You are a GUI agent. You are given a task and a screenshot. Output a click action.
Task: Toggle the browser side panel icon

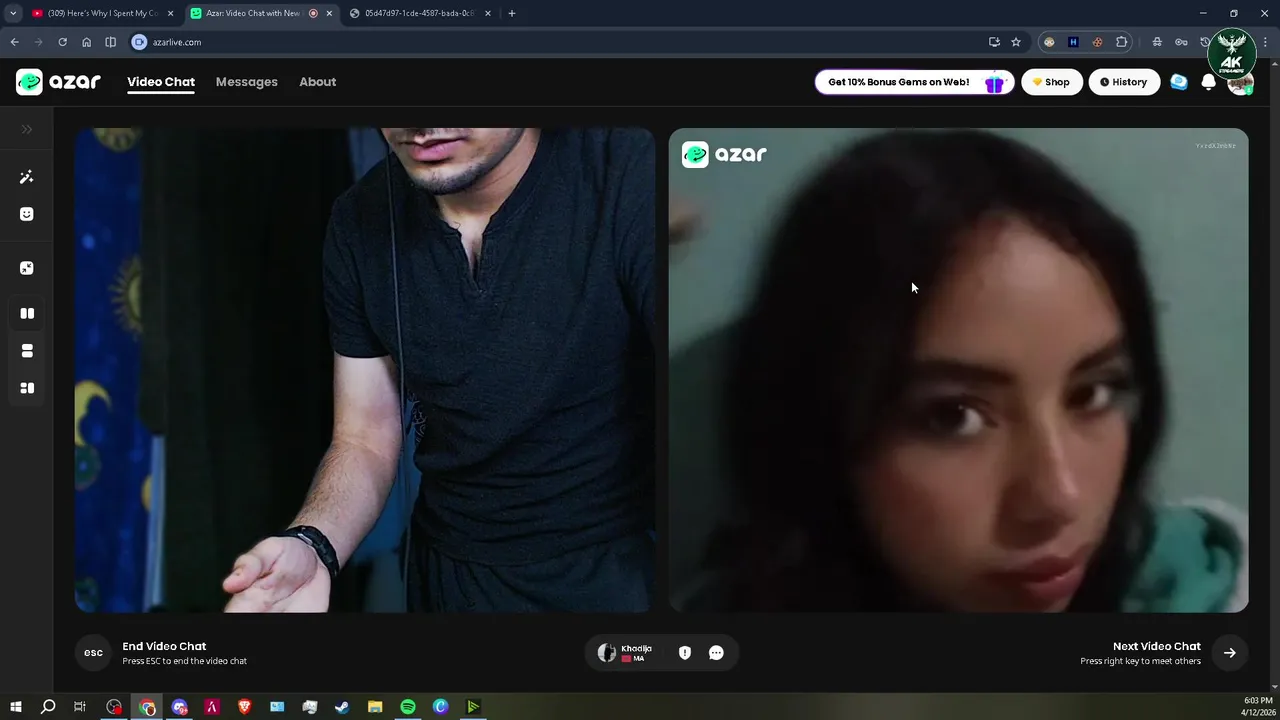click(110, 42)
